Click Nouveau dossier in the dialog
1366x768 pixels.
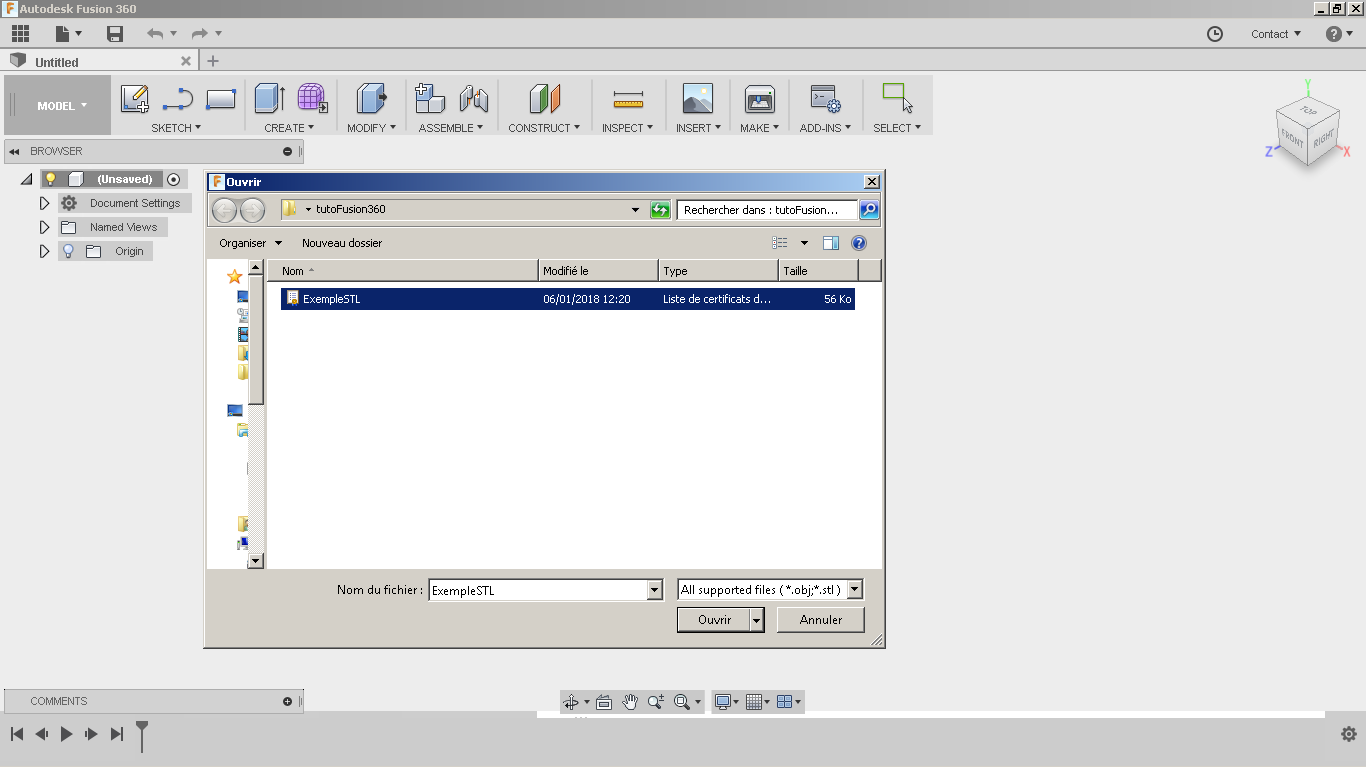[342, 243]
